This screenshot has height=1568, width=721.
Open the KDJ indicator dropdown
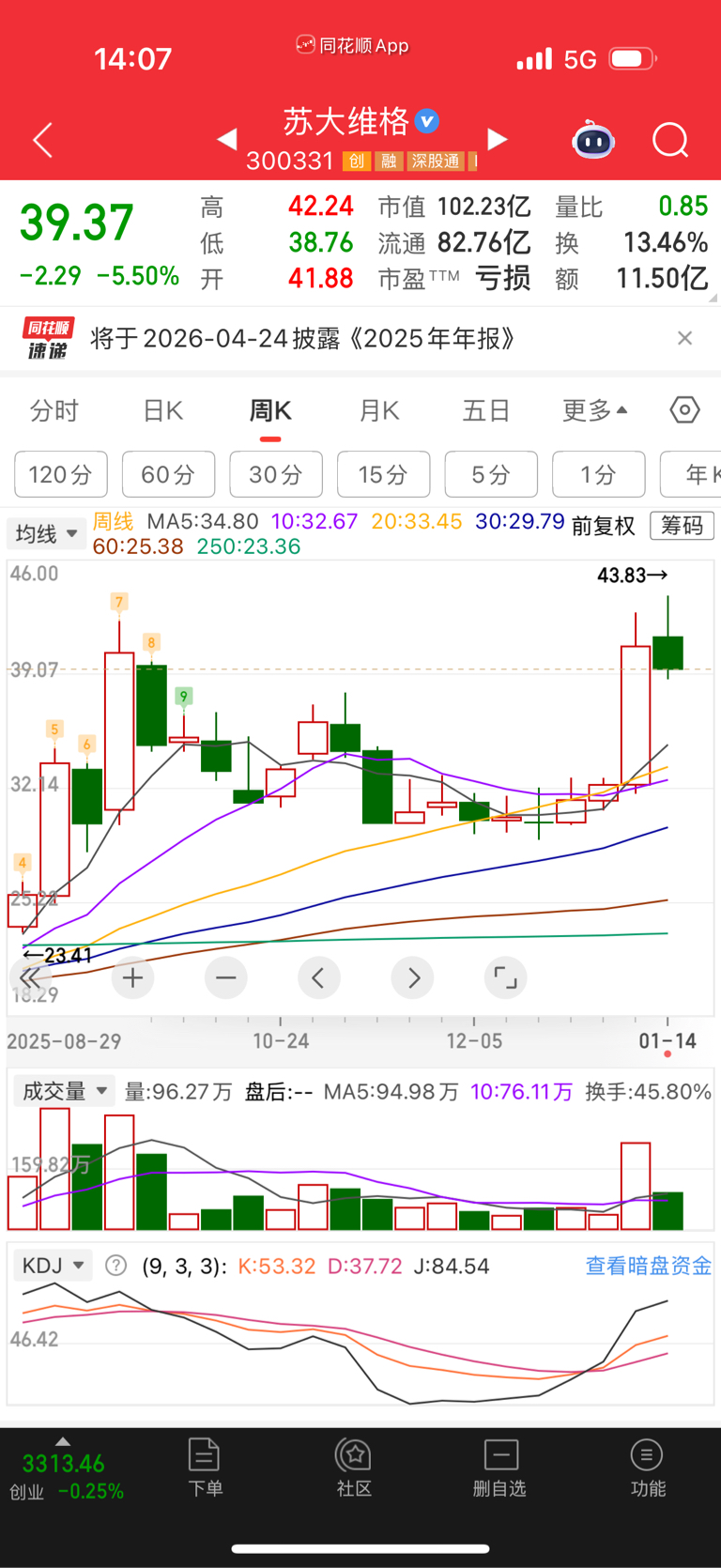(x=53, y=1266)
